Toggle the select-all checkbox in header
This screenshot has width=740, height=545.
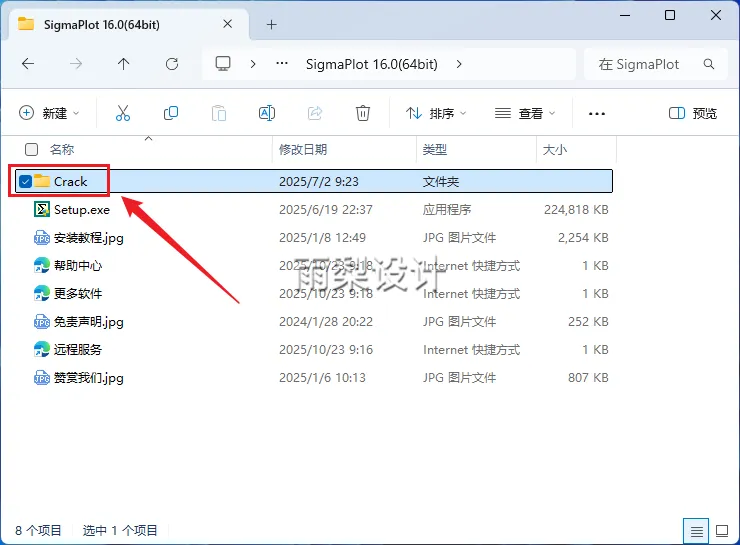(31, 150)
